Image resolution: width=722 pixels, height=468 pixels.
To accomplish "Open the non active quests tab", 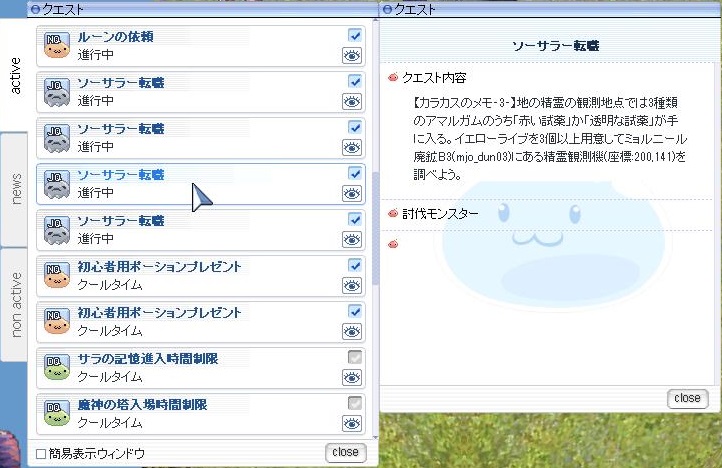I will (14, 302).
